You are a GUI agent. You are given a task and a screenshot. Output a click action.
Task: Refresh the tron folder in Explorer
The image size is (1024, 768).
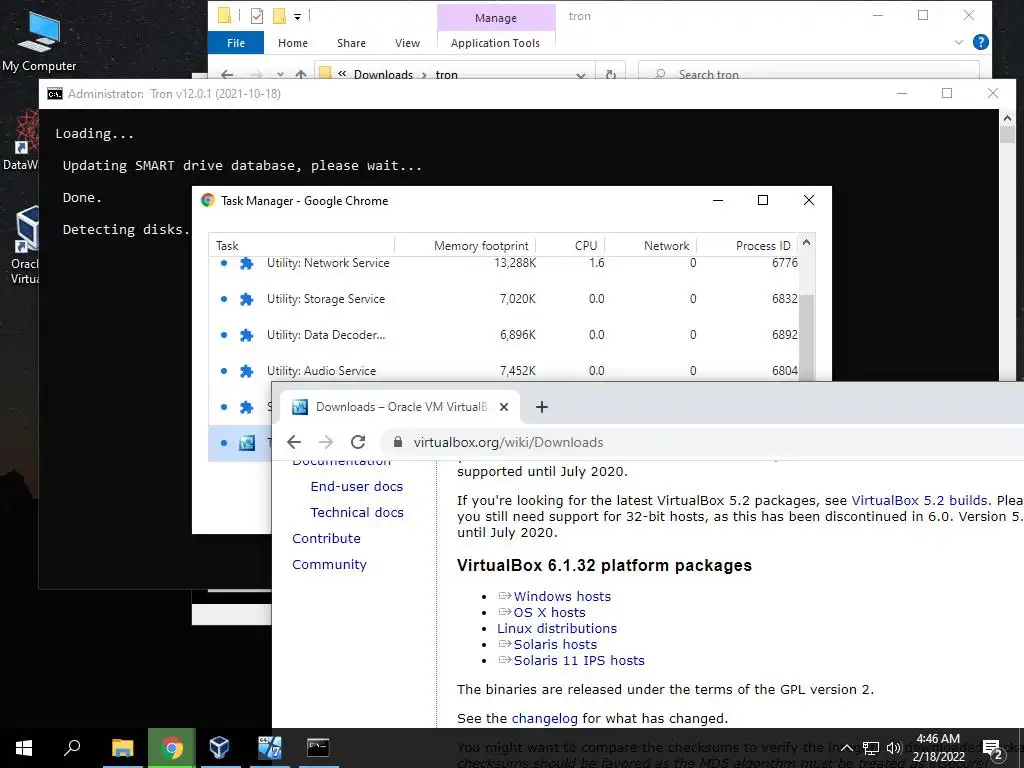coord(611,74)
